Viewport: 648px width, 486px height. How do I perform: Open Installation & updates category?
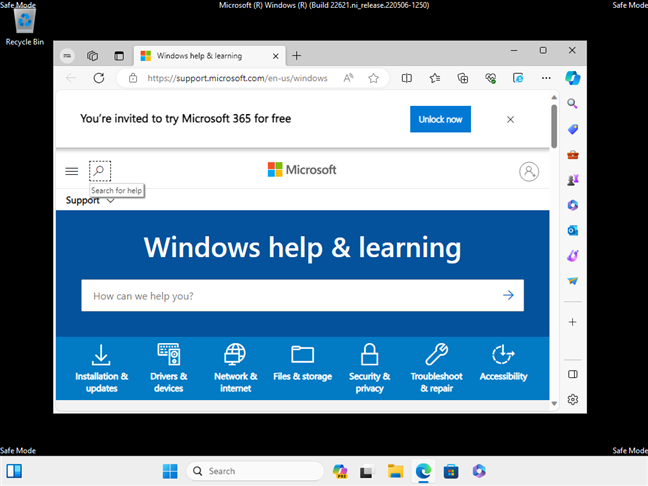point(102,368)
